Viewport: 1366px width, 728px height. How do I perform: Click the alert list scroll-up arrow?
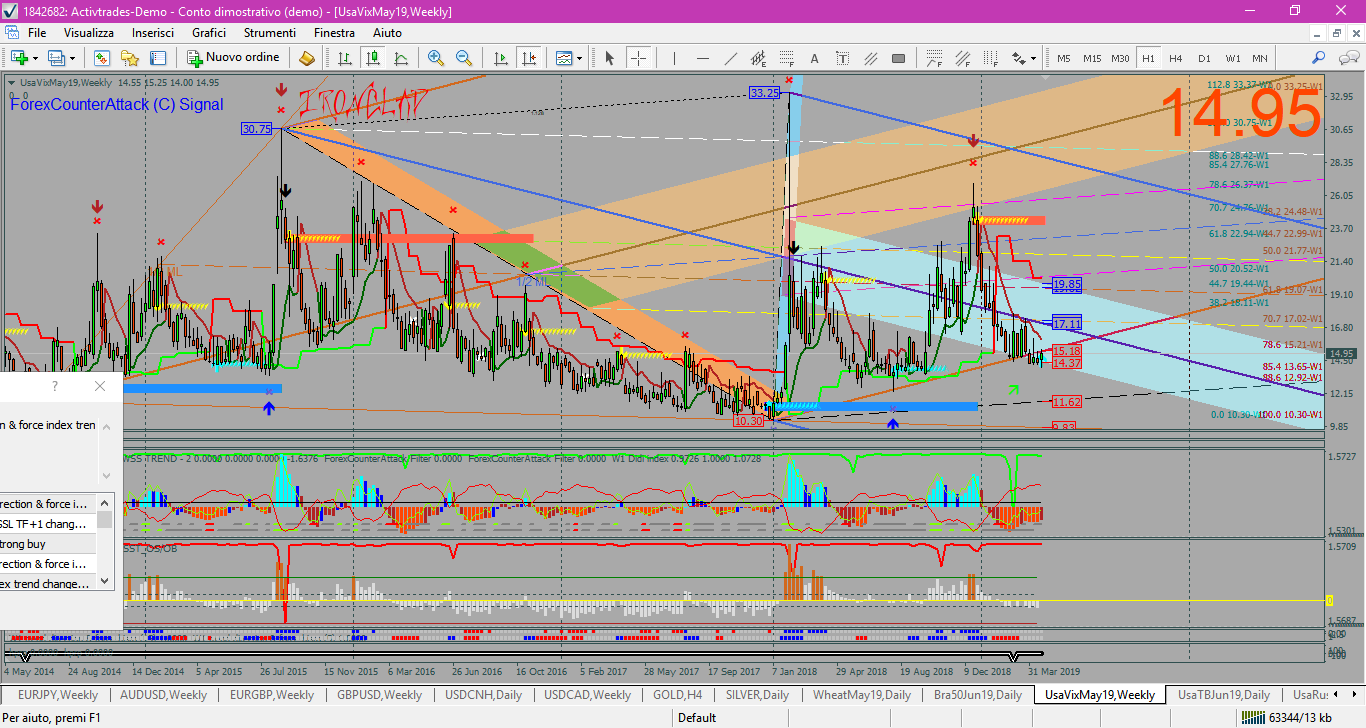pyautogui.click(x=104, y=503)
